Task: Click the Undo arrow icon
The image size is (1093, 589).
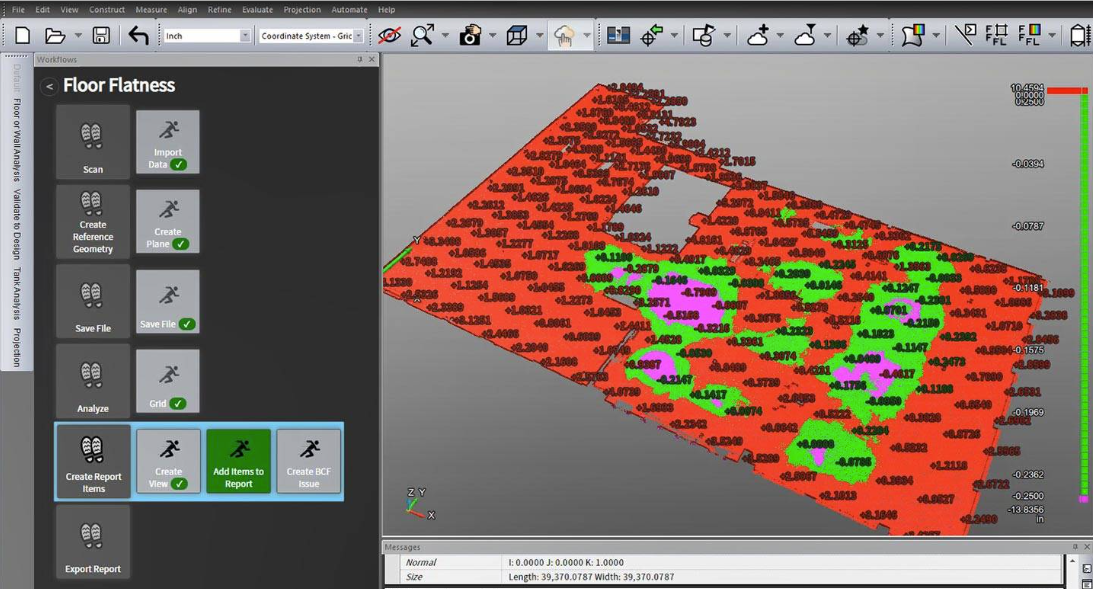Action: 138,36
